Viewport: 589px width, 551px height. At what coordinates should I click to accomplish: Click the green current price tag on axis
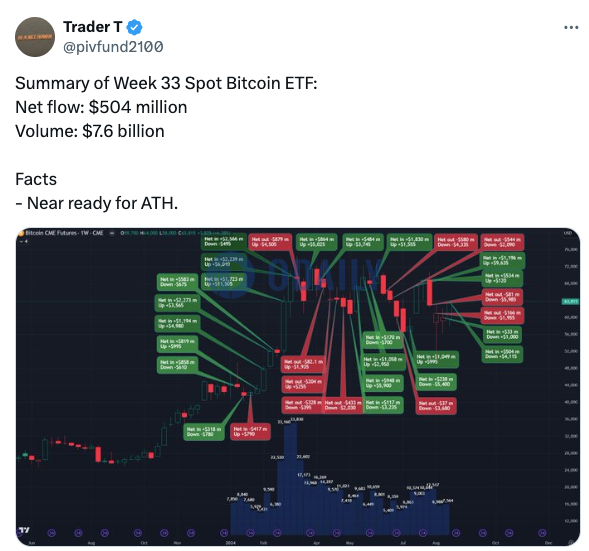click(x=570, y=301)
